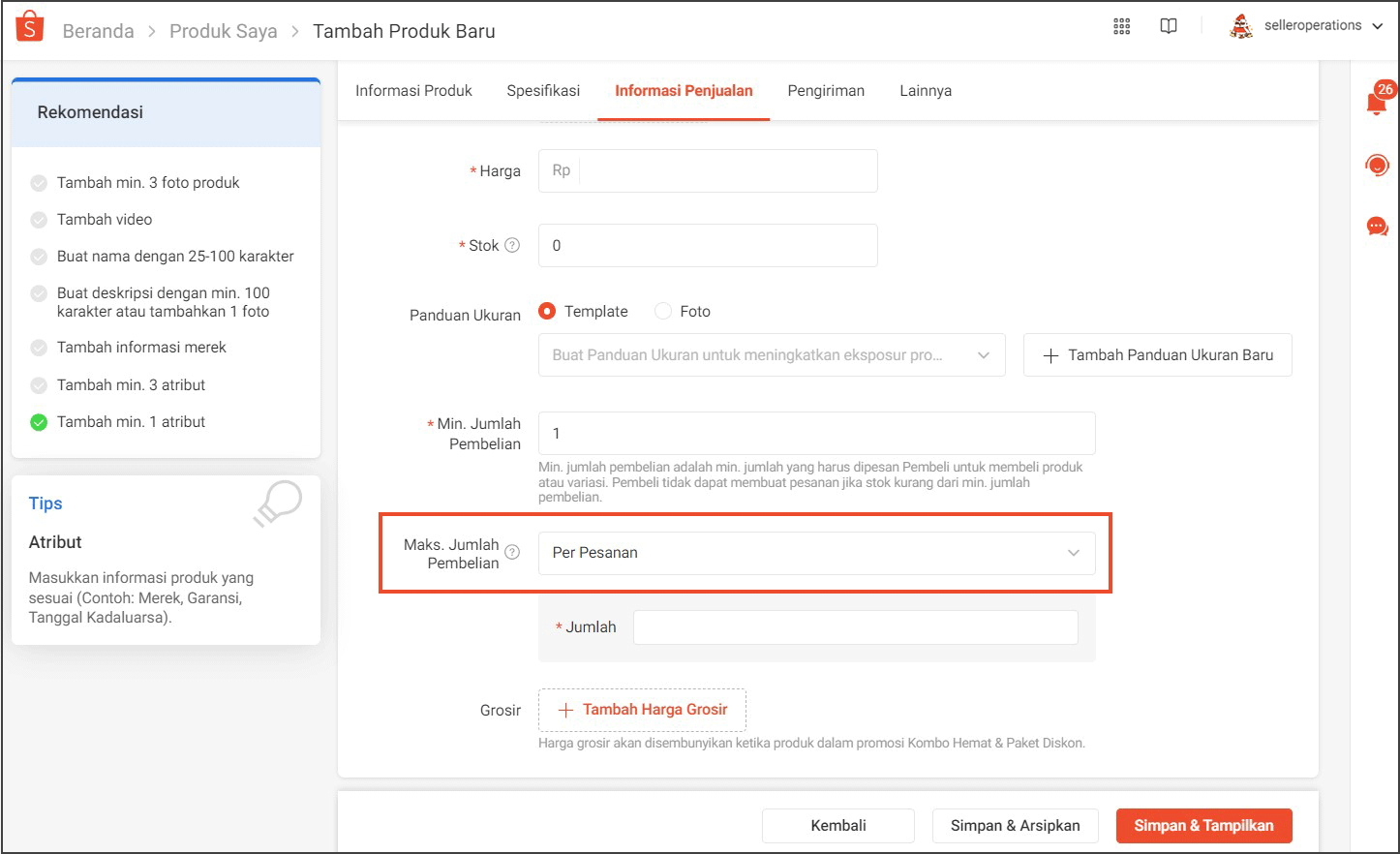Open the apps grid icon in top bar

(x=1121, y=26)
